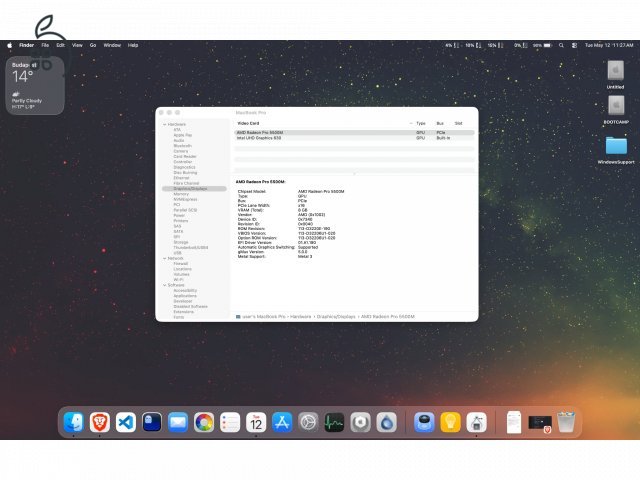Select Graphics/Displays in the sidebar
Viewport: 640px width, 480px height.
coord(194,189)
